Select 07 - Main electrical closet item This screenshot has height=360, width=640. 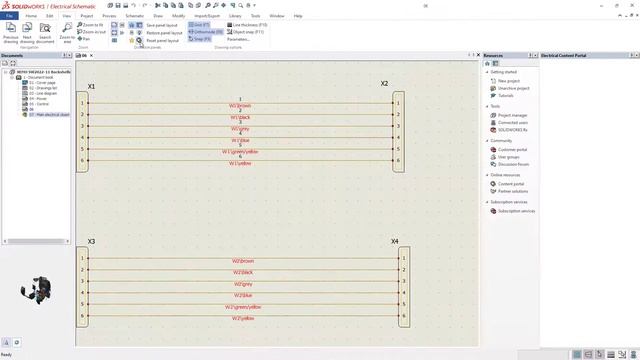pyautogui.click(x=46, y=115)
